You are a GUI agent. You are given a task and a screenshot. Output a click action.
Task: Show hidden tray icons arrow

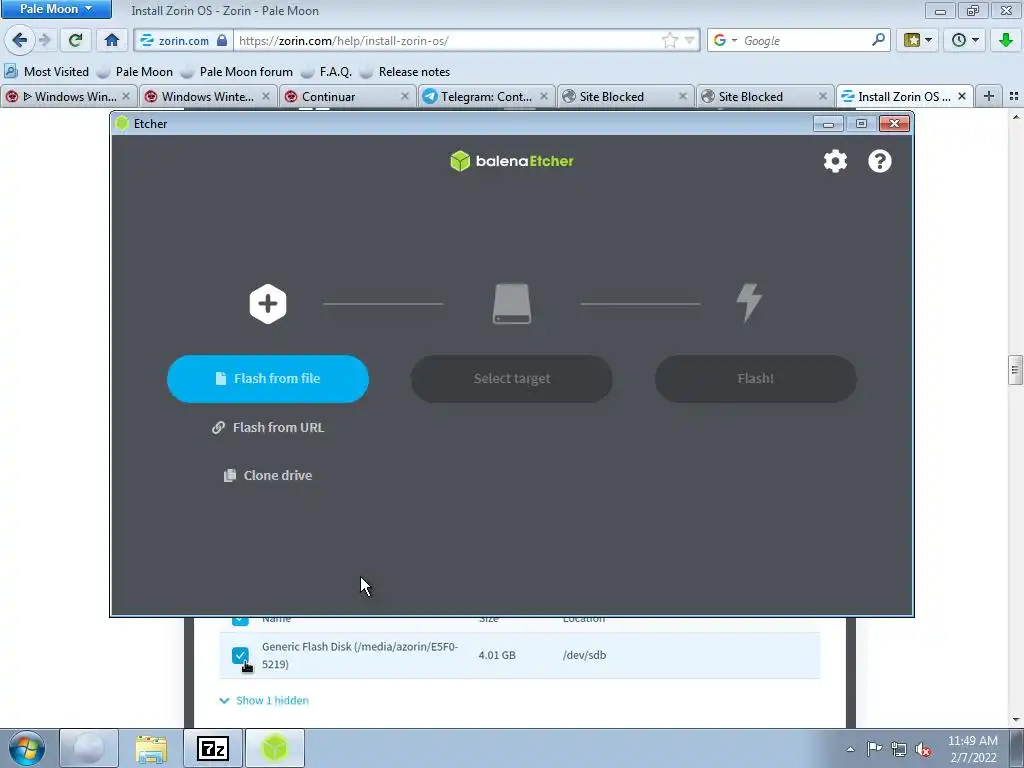(x=850, y=749)
